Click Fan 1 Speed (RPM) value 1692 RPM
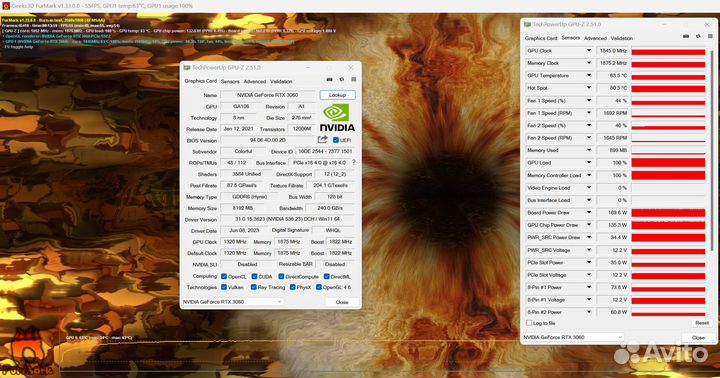 [x=613, y=113]
